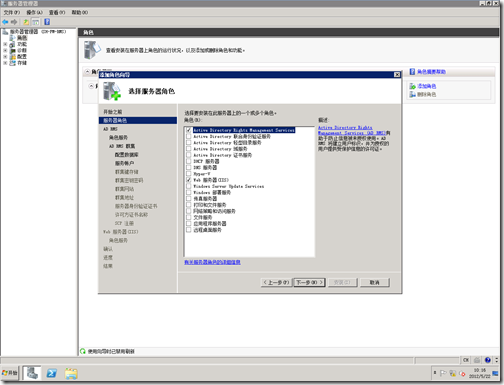Uncheck the Web 服务器(IIS) role
The width and height of the screenshot is (504, 385).
click(x=189, y=180)
